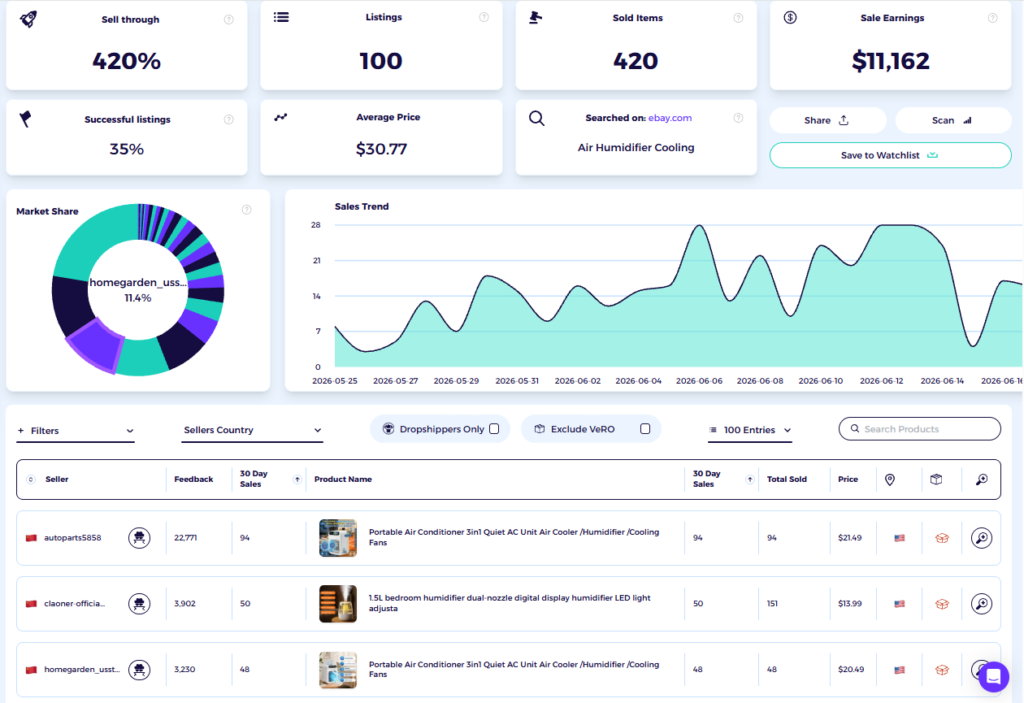Open the chat support bubble
Viewport: 1024px width, 703px height.
[x=993, y=677]
